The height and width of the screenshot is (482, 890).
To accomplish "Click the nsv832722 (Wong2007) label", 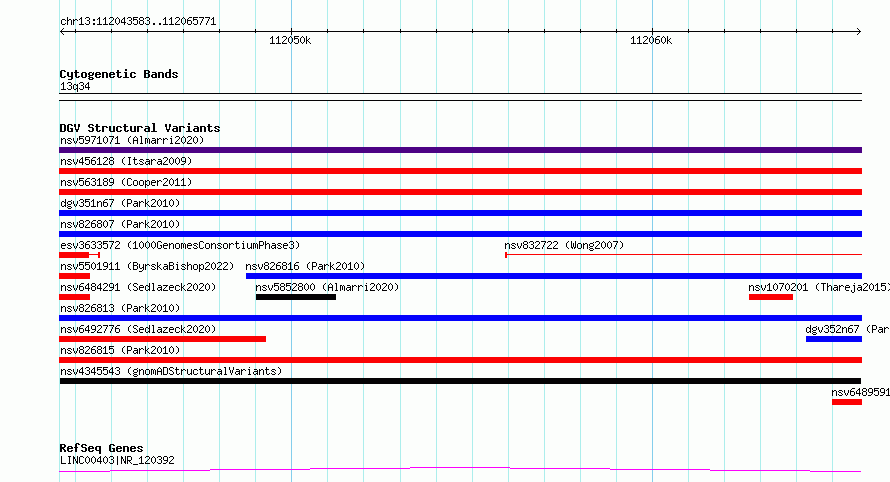I will click(x=564, y=245).
